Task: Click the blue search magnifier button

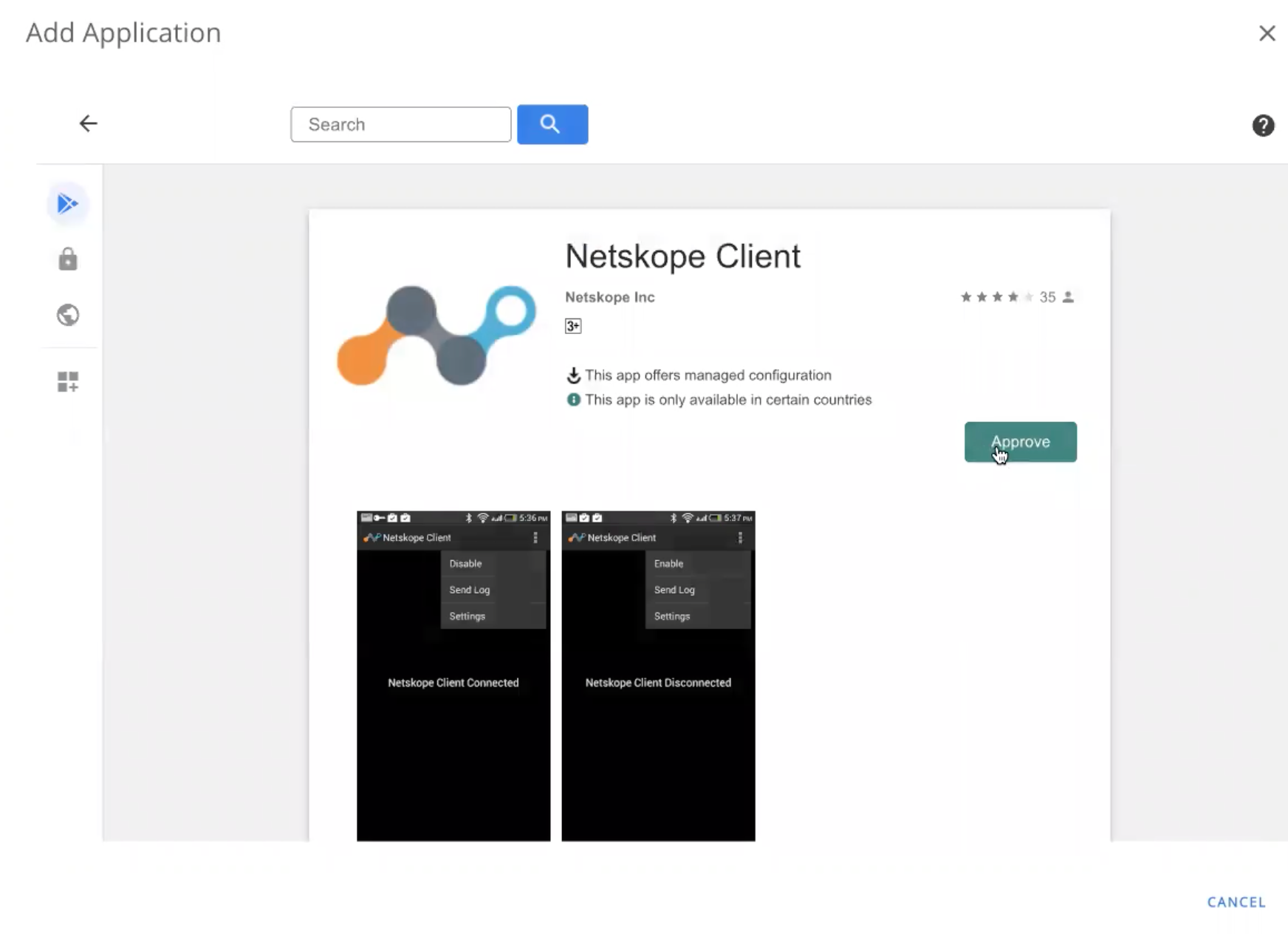Action: [552, 124]
